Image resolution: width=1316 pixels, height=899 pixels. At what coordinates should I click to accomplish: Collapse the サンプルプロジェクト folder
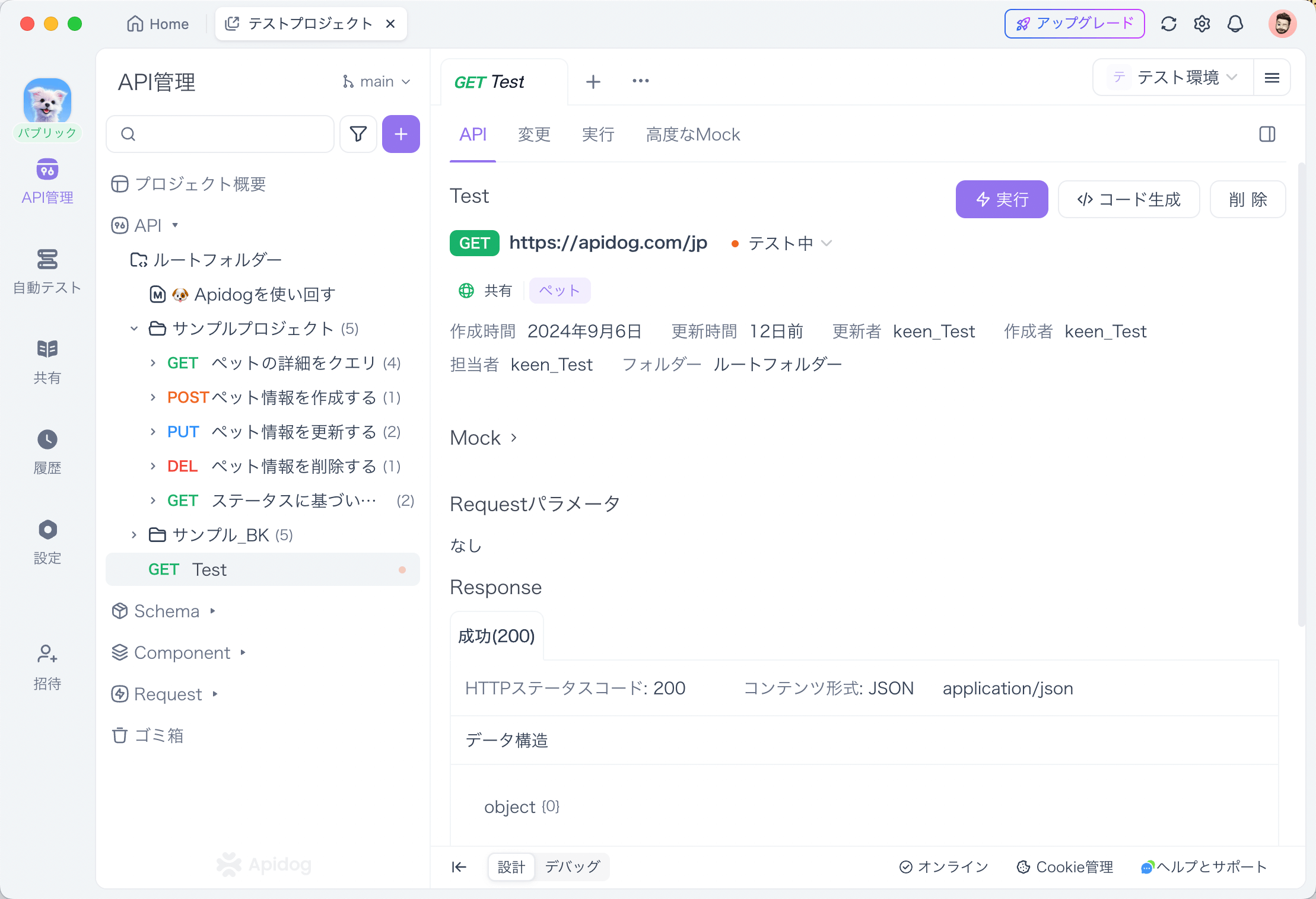(x=134, y=329)
